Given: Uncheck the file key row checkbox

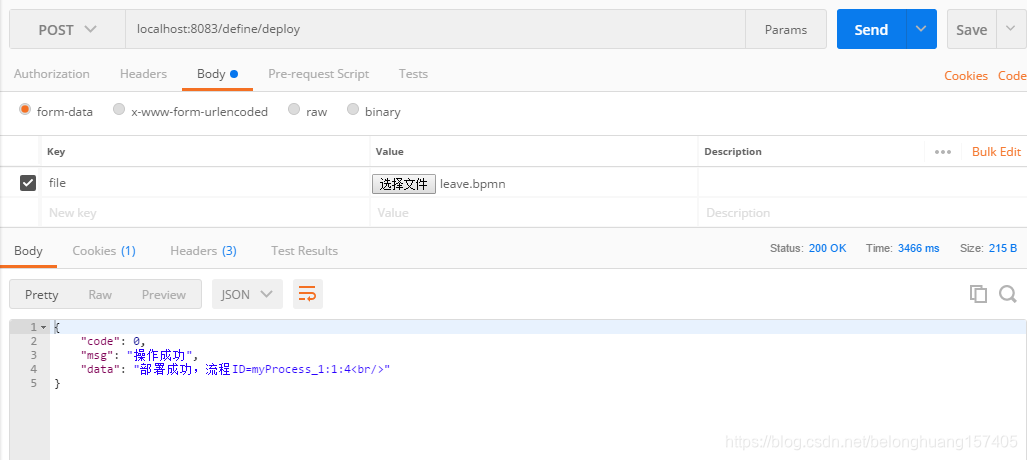Looking at the screenshot, I should (x=28, y=183).
